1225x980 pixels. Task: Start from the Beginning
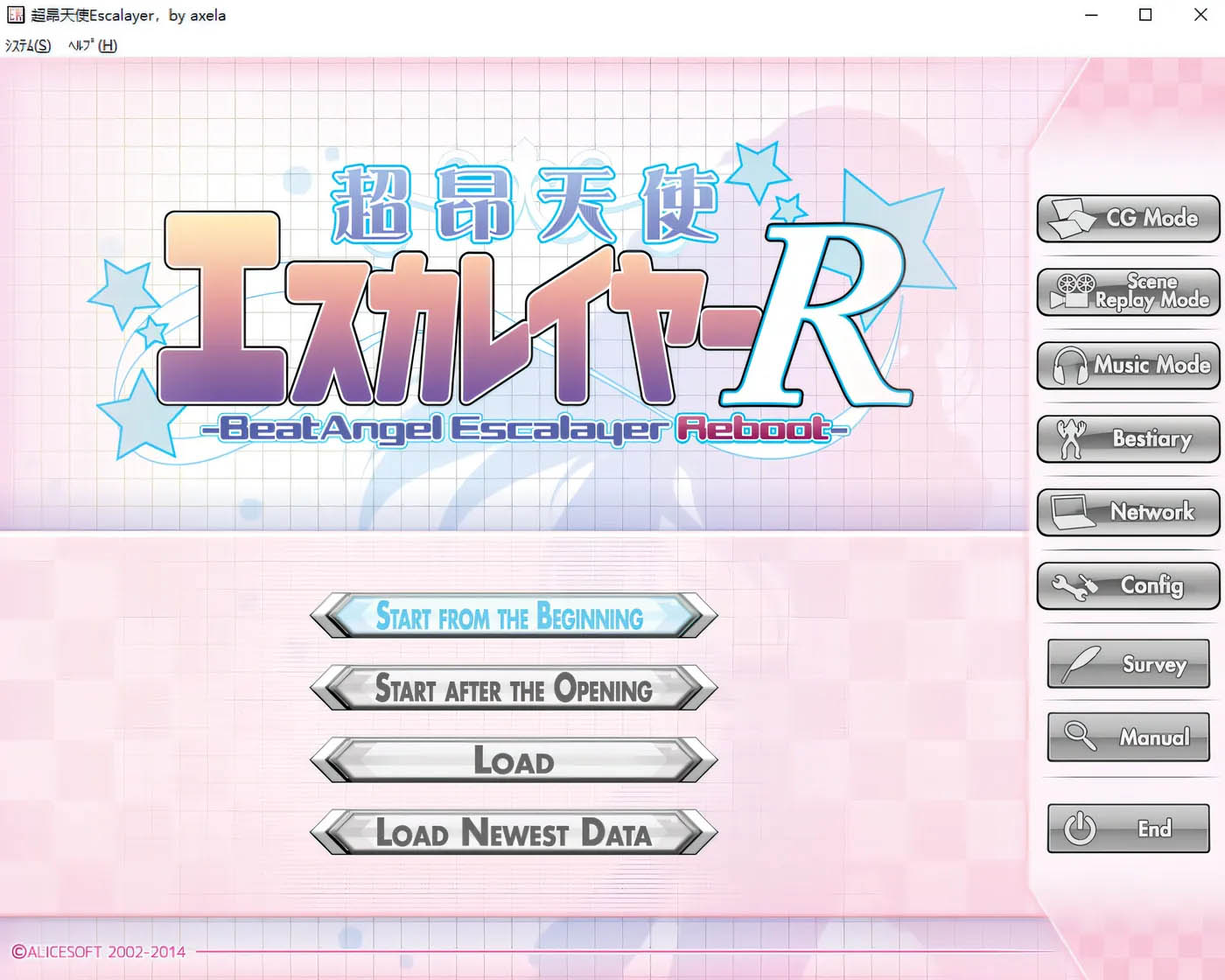pos(514,616)
